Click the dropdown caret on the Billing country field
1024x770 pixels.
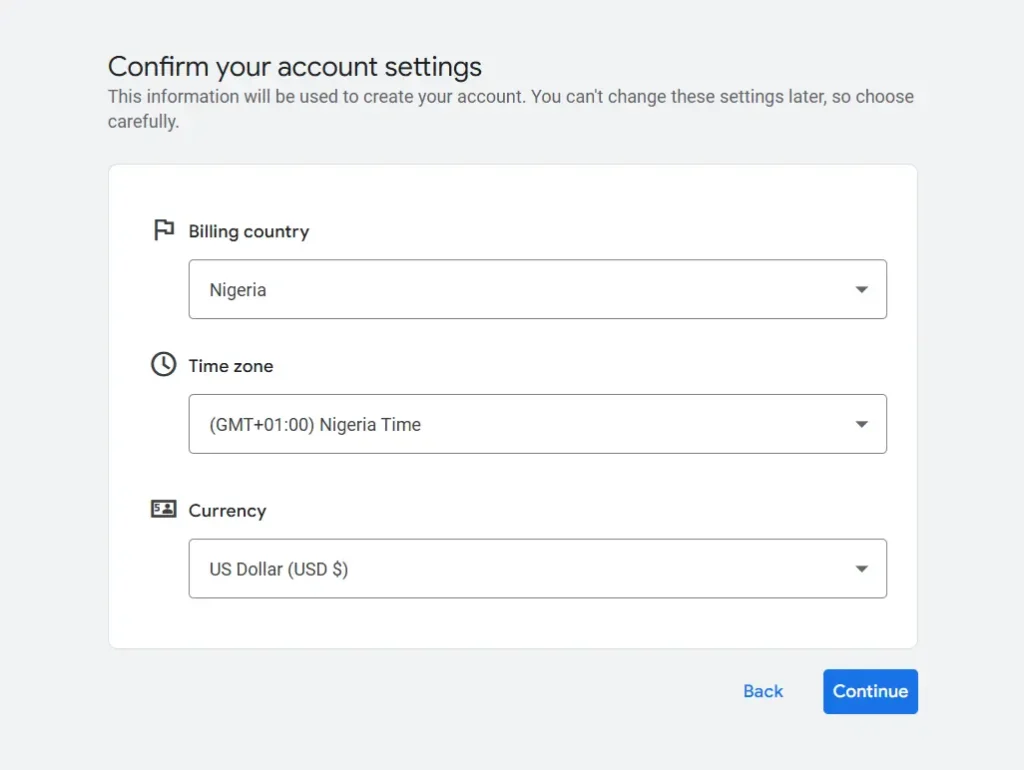(x=861, y=289)
